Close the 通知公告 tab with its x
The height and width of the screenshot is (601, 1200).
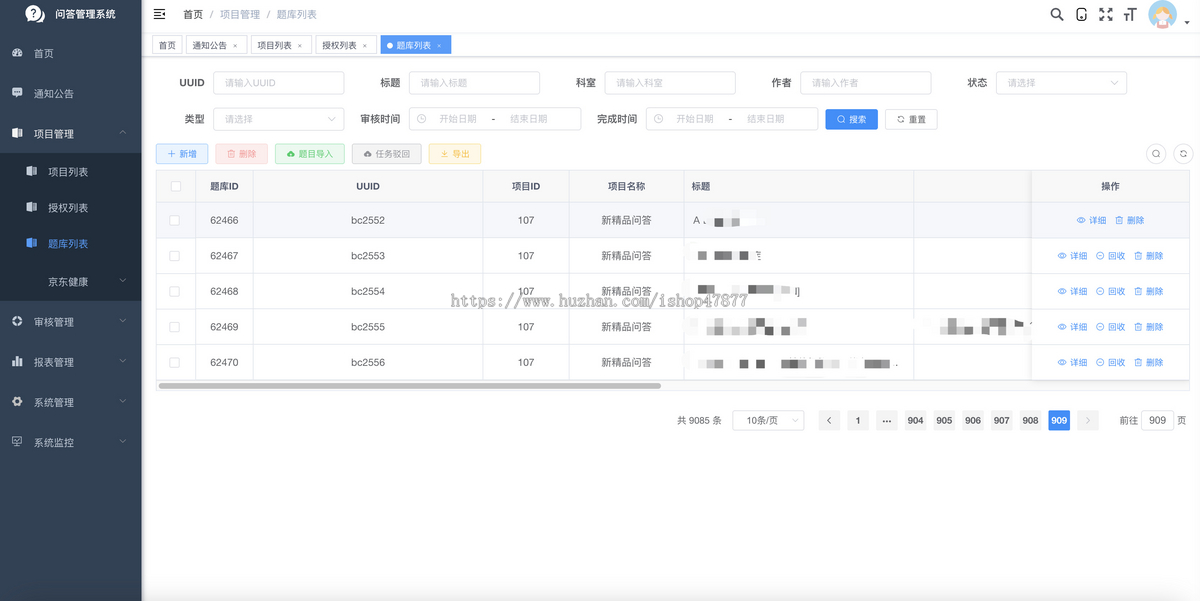click(x=235, y=46)
